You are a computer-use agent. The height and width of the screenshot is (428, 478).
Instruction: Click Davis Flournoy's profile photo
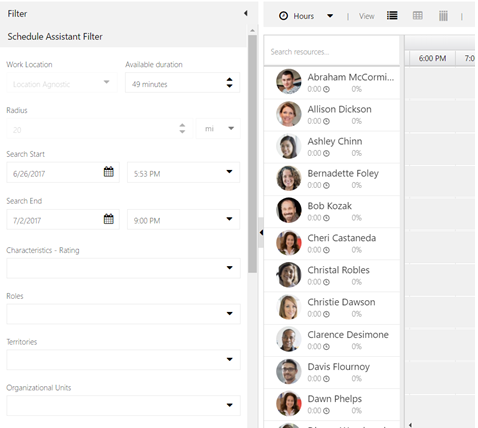tap(289, 371)
